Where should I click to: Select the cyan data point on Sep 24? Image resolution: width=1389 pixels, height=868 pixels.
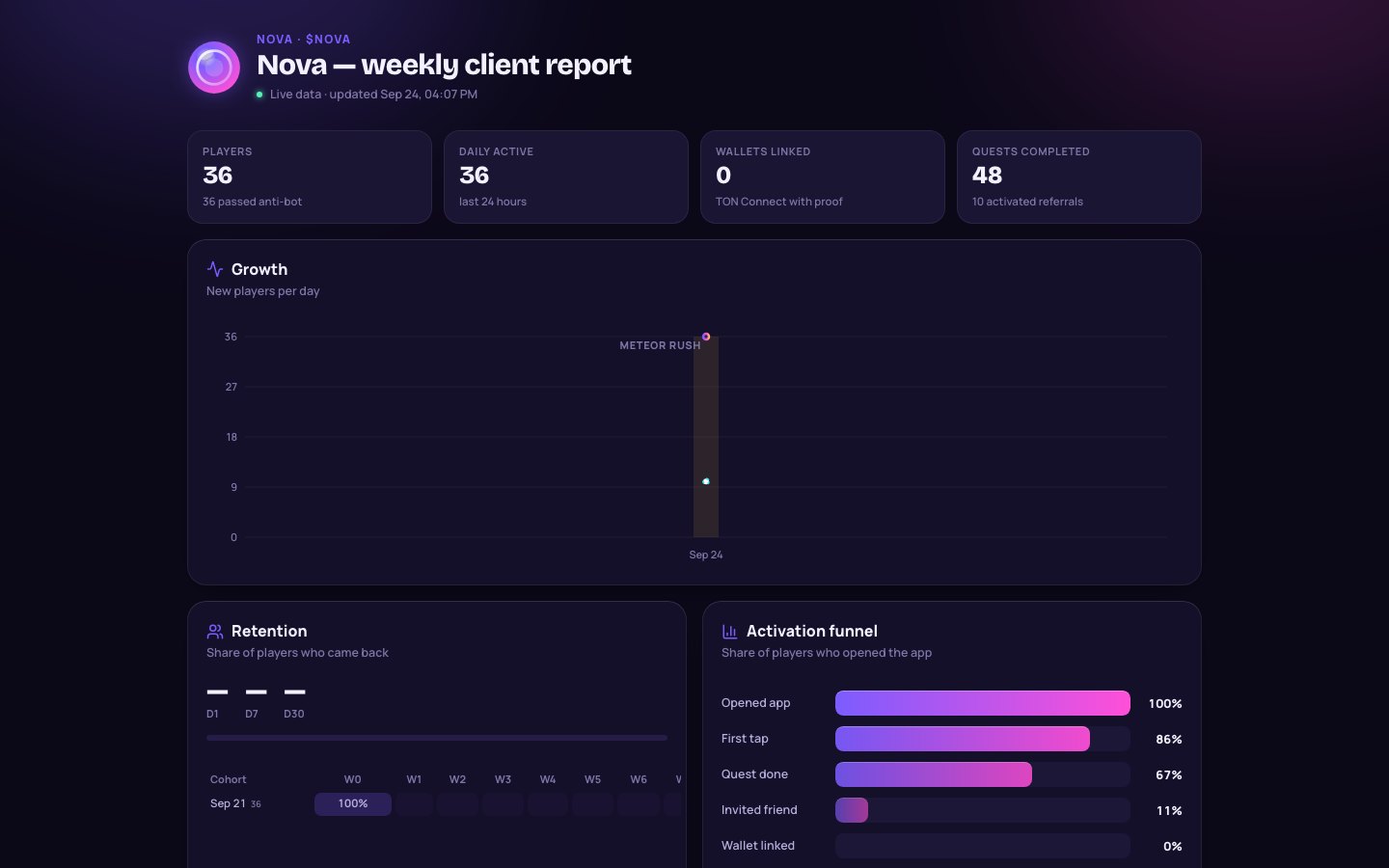706,481
